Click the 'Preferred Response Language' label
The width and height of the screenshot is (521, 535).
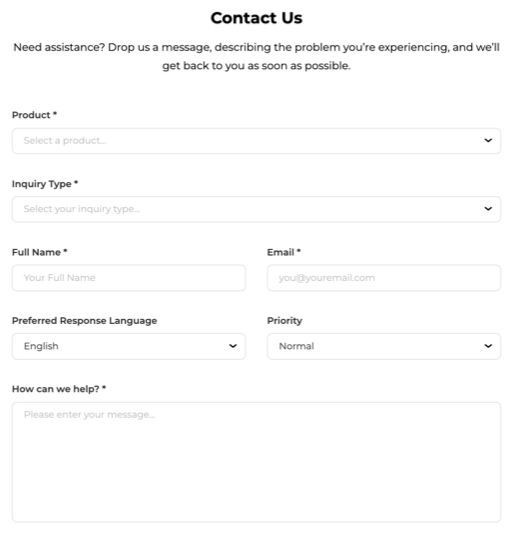[85, 321]
